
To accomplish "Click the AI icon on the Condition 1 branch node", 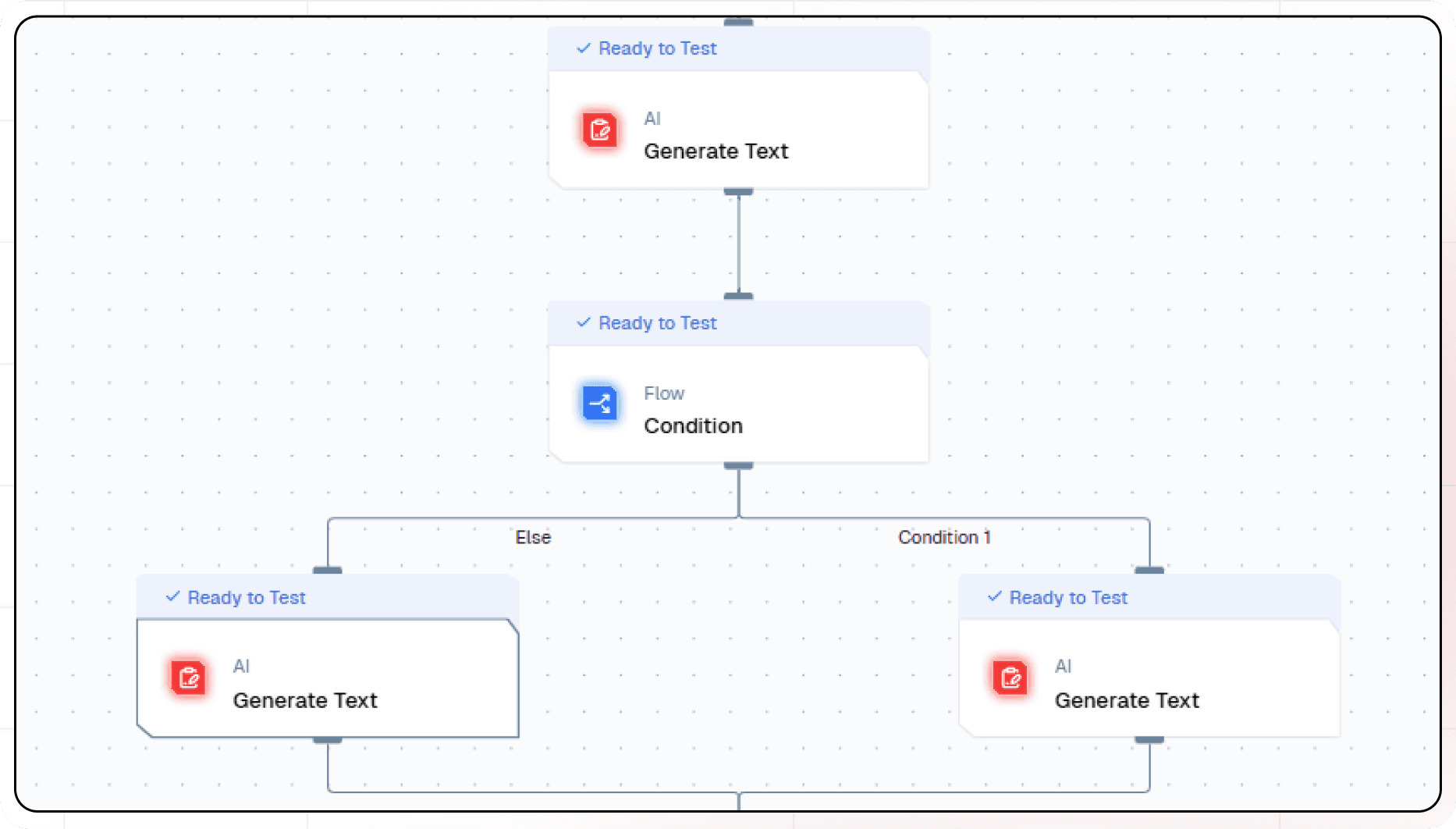I will (1010, 678).
